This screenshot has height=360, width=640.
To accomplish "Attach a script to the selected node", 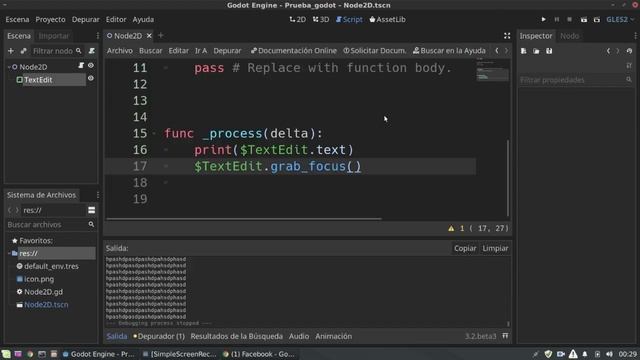I will pyautogui.click(x=92, y=51).
